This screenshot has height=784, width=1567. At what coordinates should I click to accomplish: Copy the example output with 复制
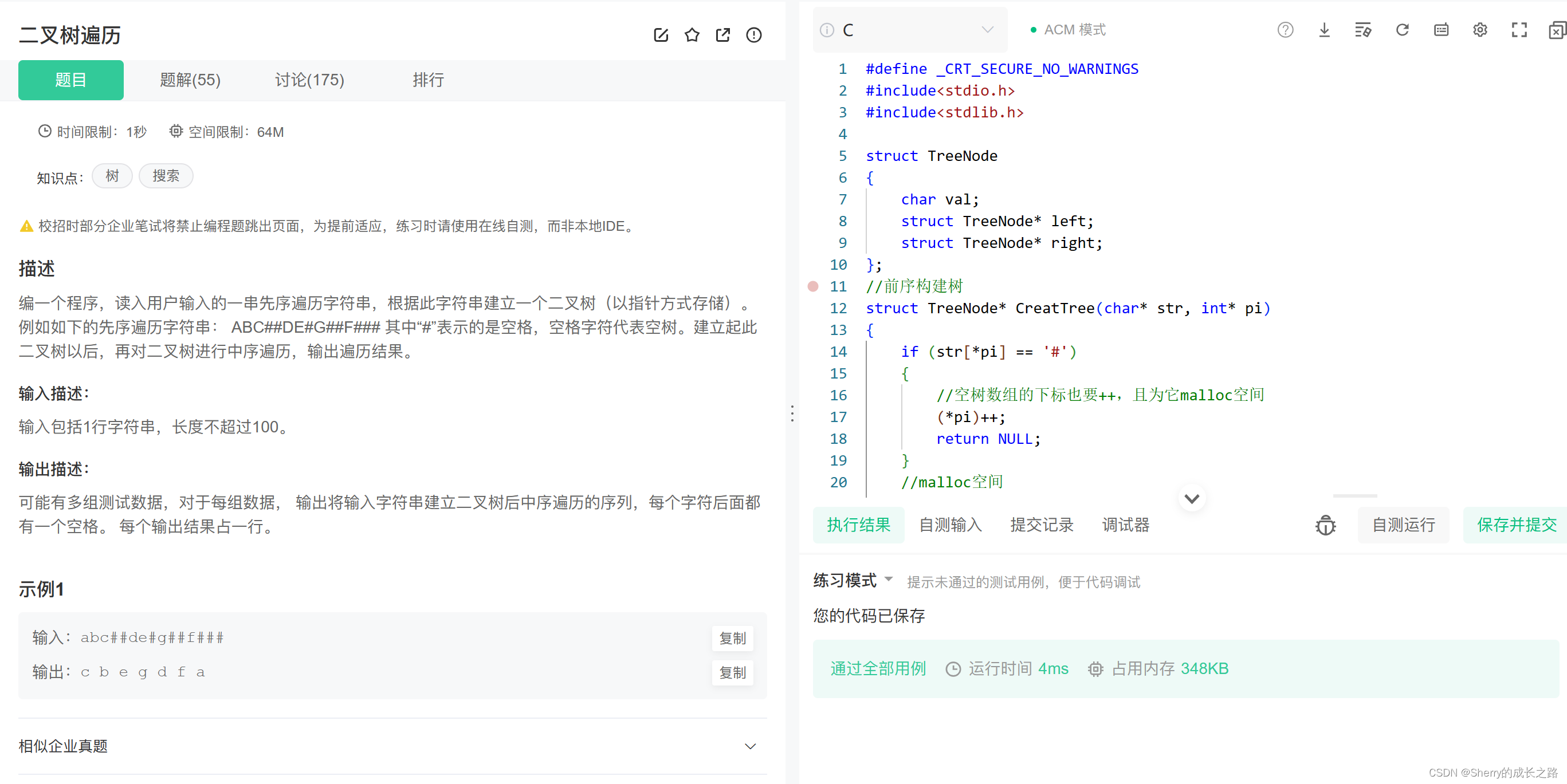(732, 673)
